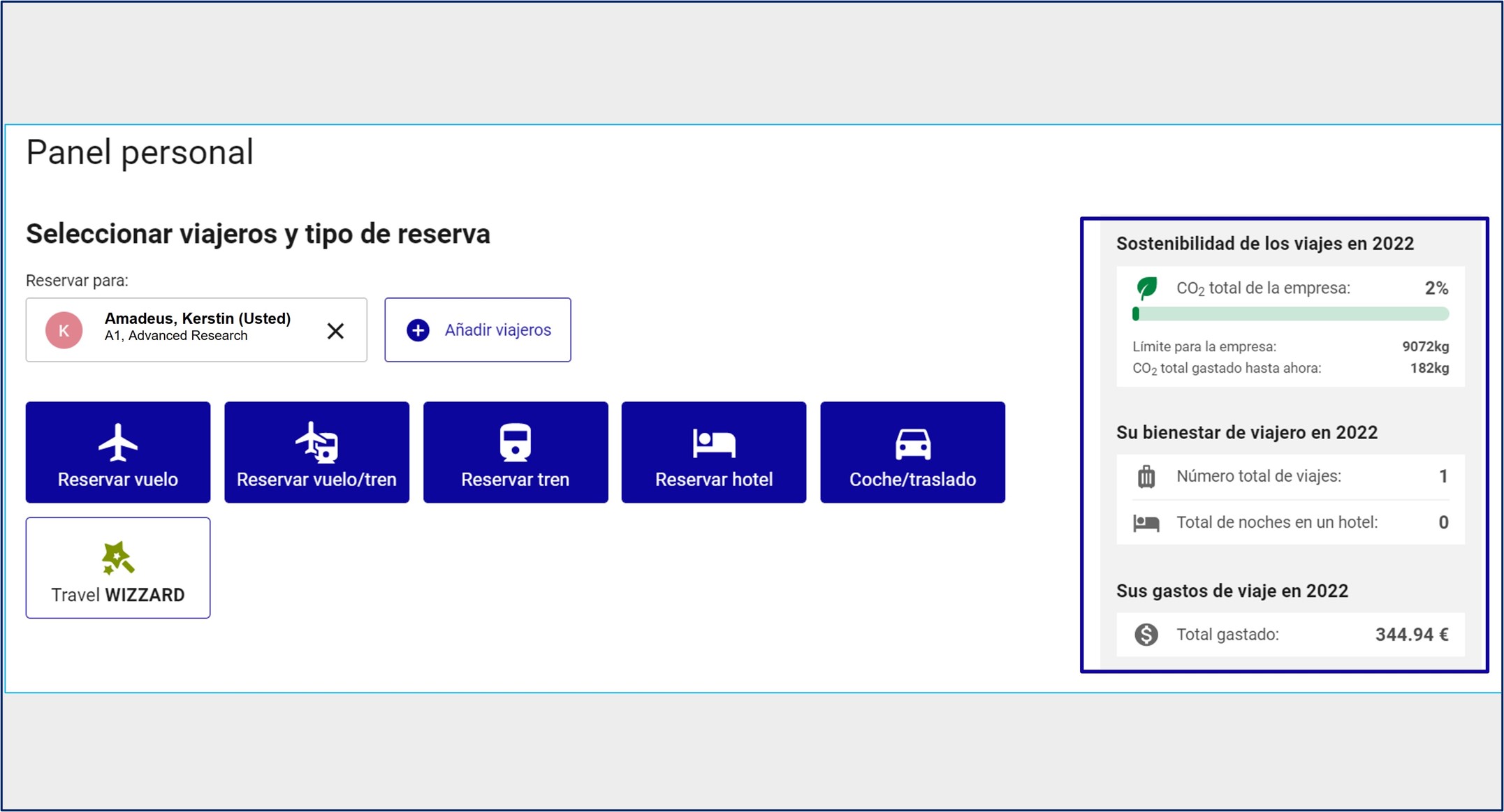Click the Coche/traslado car icon

tap(912, 444)
